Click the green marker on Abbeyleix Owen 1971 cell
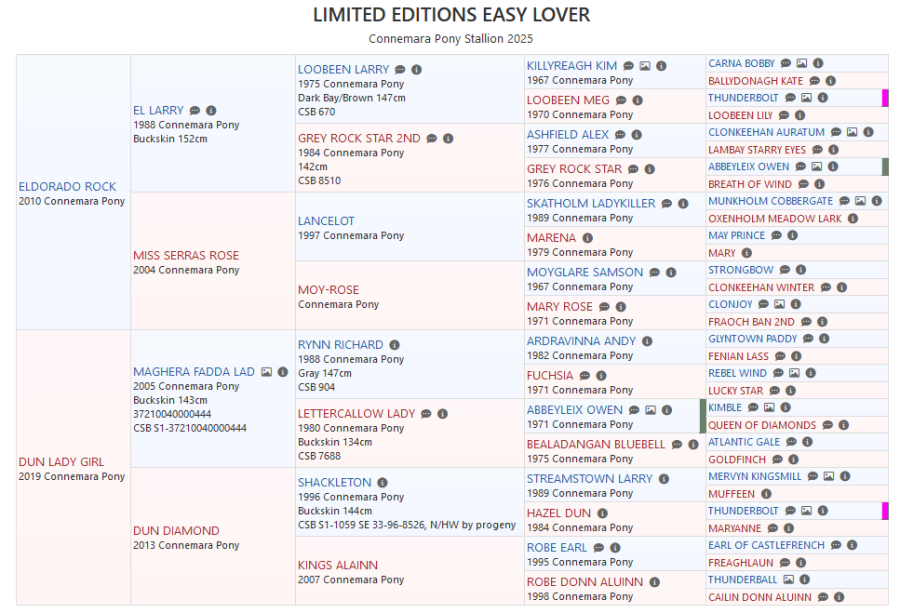 [x=702, y=415]
